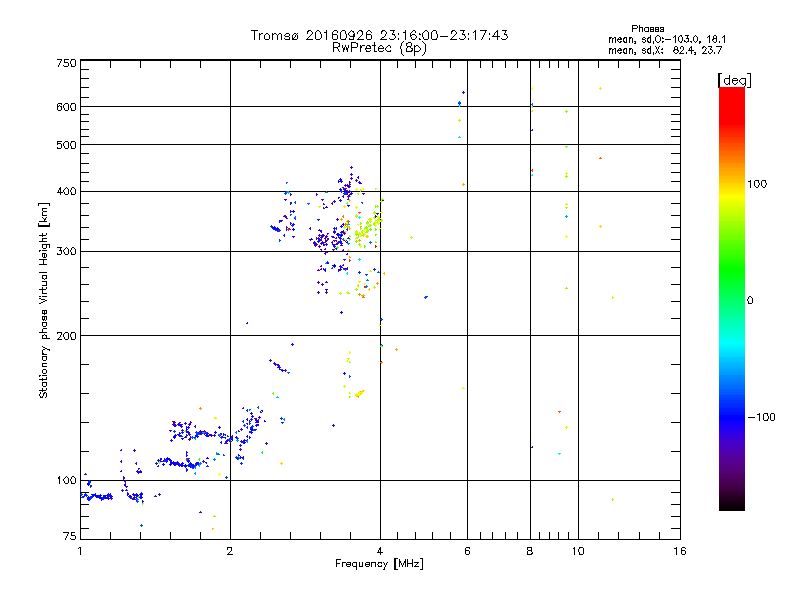Viewport: 800px width, 600px height.
Task: Click the colorbar '-100' tick label
Action: click(x=761, y=417)
